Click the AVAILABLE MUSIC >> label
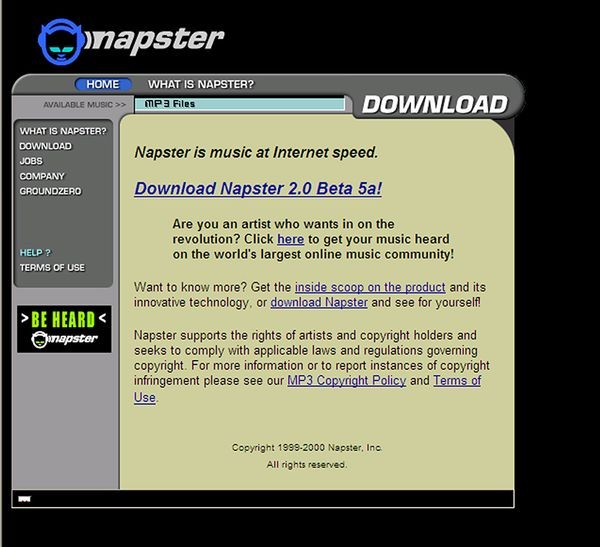This screenshot has height=547, width=600. [85, 105]
